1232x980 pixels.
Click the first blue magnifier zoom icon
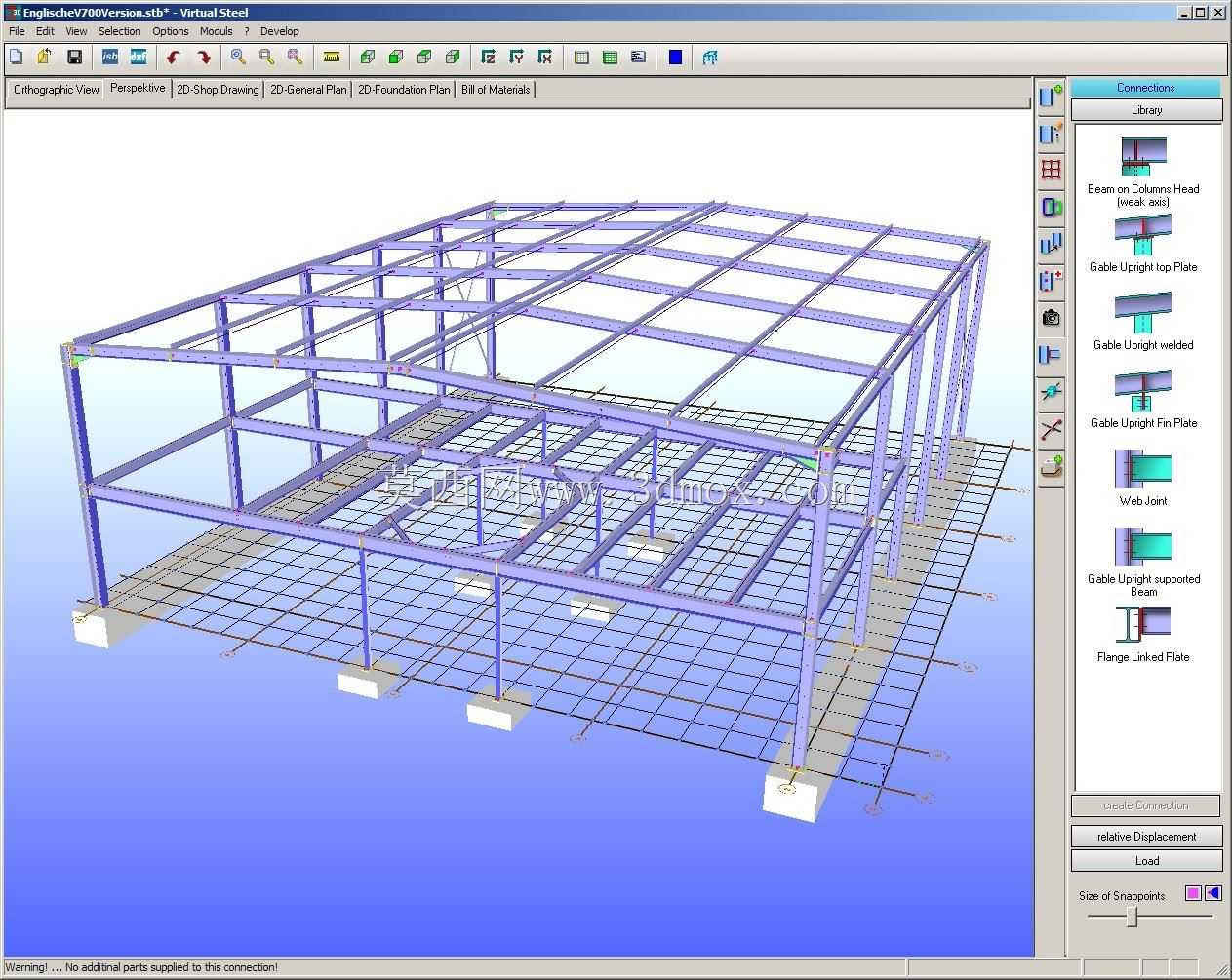coord(238,58)
